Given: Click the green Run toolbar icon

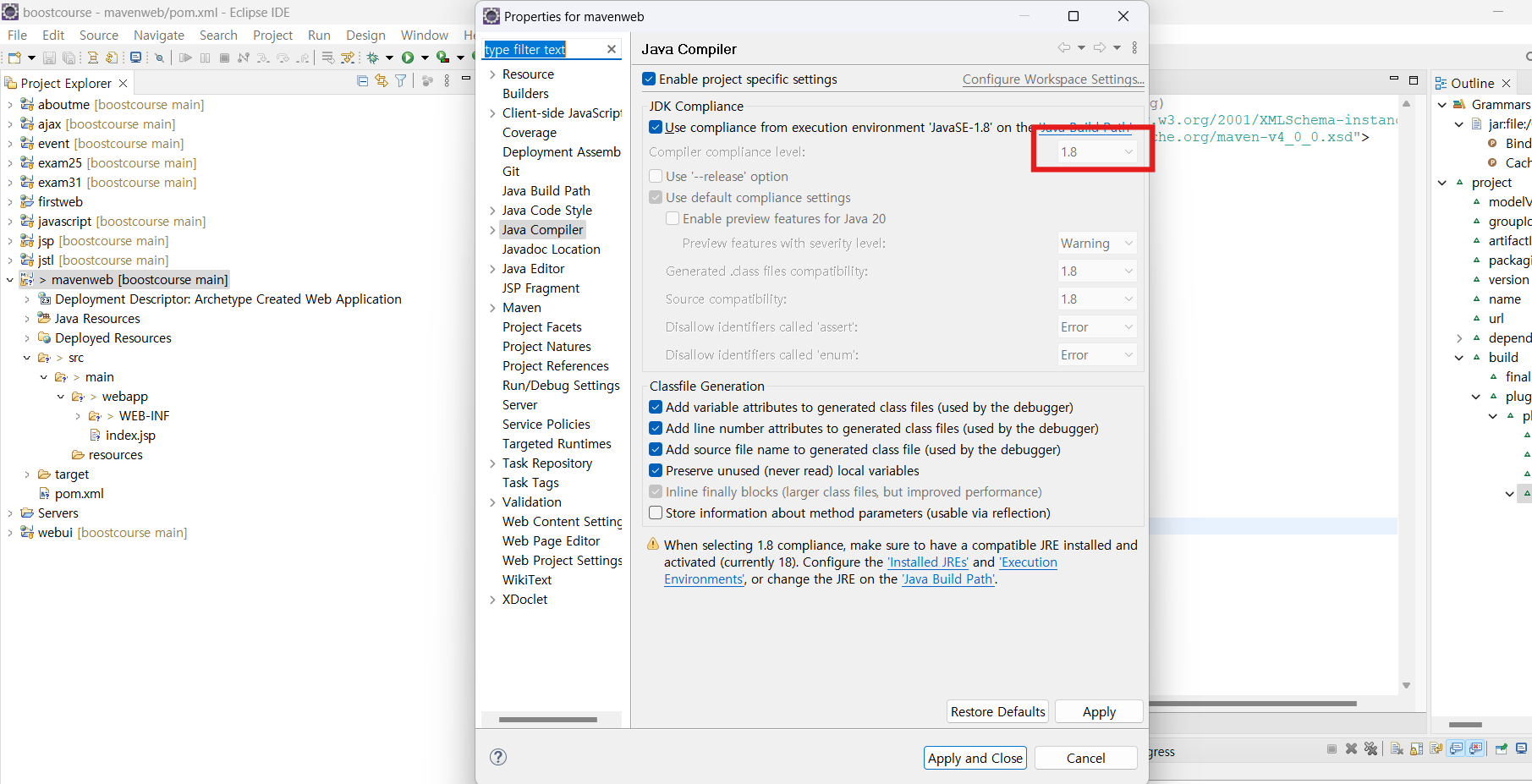Looking at the screenshot, I should pyautogui.click(x=408, y=58).
